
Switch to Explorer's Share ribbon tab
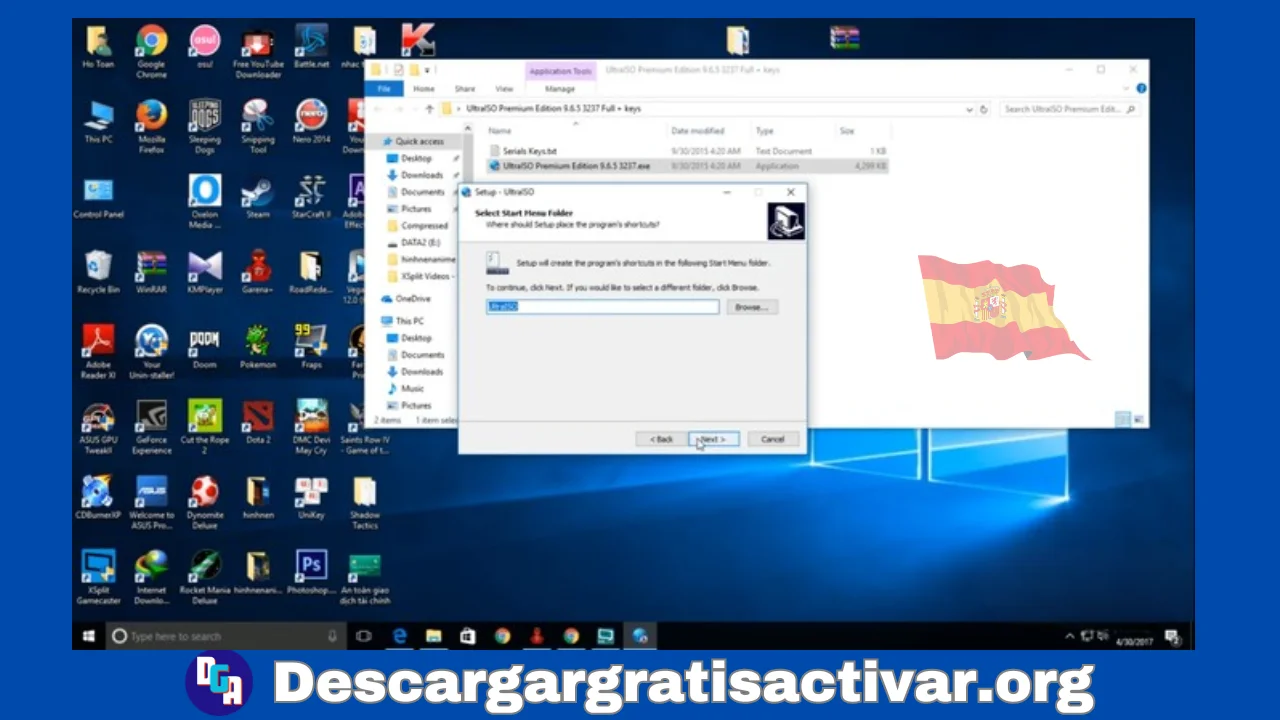click(x=465, y=89)
